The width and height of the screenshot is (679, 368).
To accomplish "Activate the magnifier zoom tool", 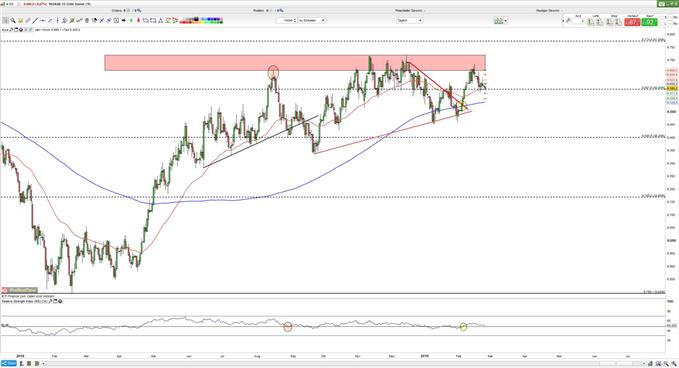I will 13,20.
